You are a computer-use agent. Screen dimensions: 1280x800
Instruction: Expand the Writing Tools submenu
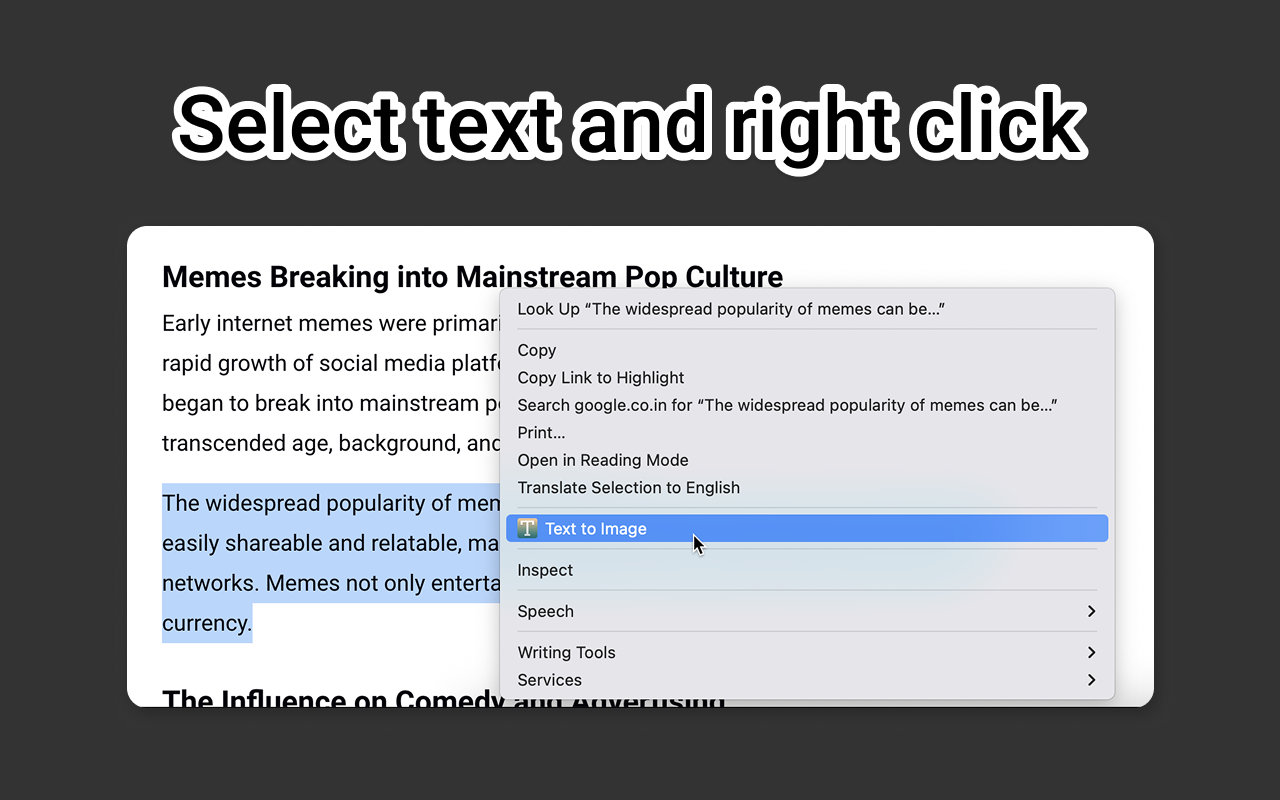coord(566,652)
